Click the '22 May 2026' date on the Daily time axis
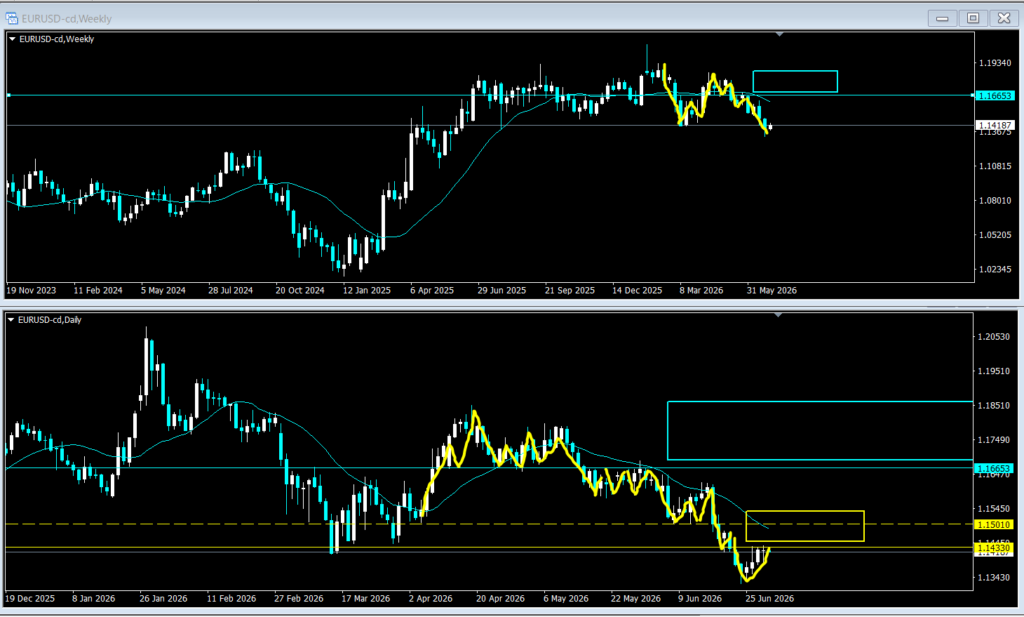The height and width of the screenshot is (617, 1024). (x=635, y=599)
